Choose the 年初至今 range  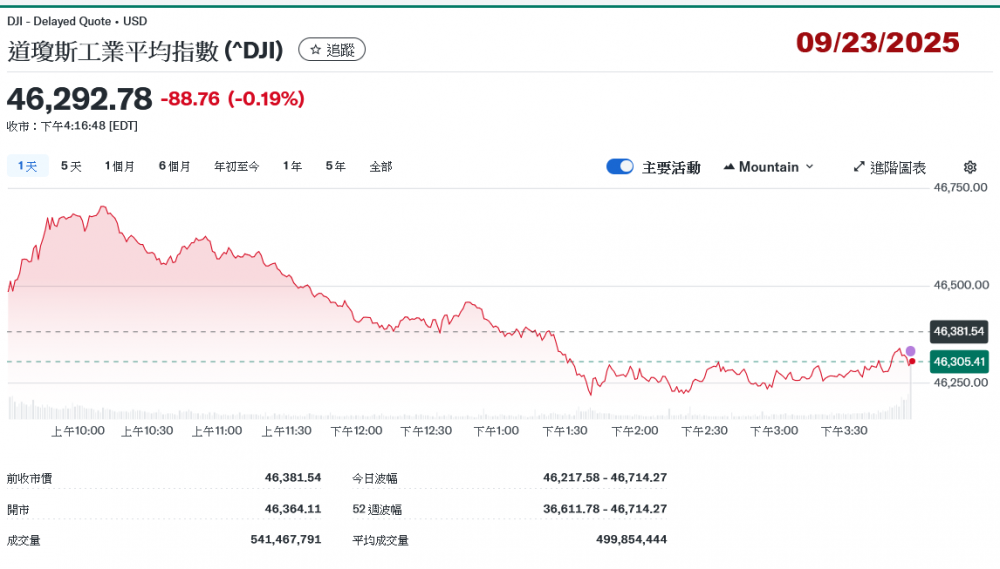pos(236,167)
